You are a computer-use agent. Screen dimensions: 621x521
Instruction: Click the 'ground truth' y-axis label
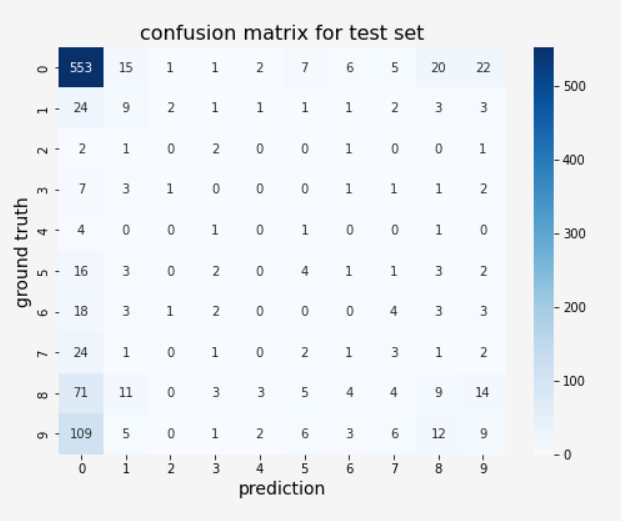[x=22, y=252]
